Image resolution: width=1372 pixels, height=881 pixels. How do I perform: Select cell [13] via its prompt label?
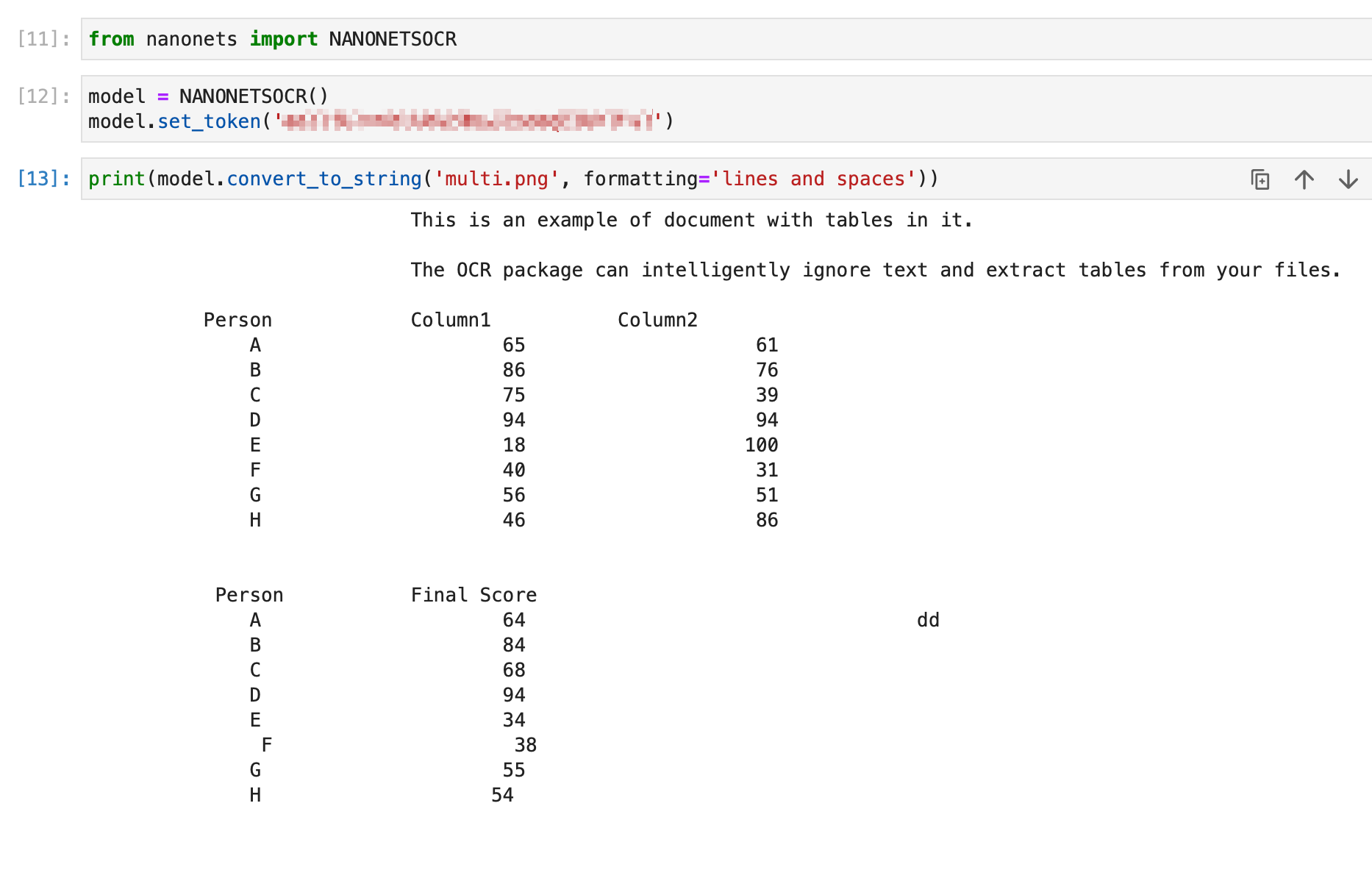coord(43,177)
